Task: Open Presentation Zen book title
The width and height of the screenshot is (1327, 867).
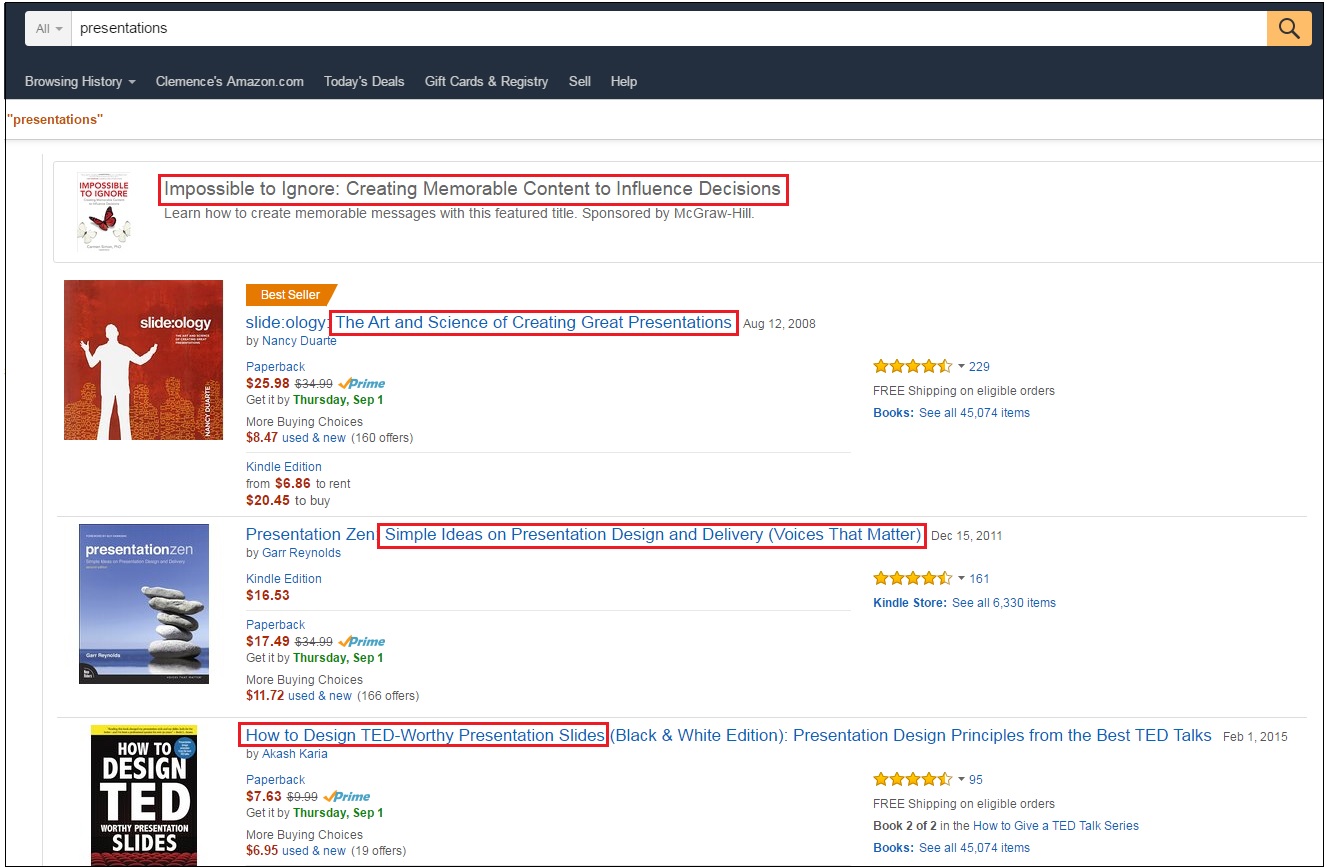Action: tap(583, 534)
